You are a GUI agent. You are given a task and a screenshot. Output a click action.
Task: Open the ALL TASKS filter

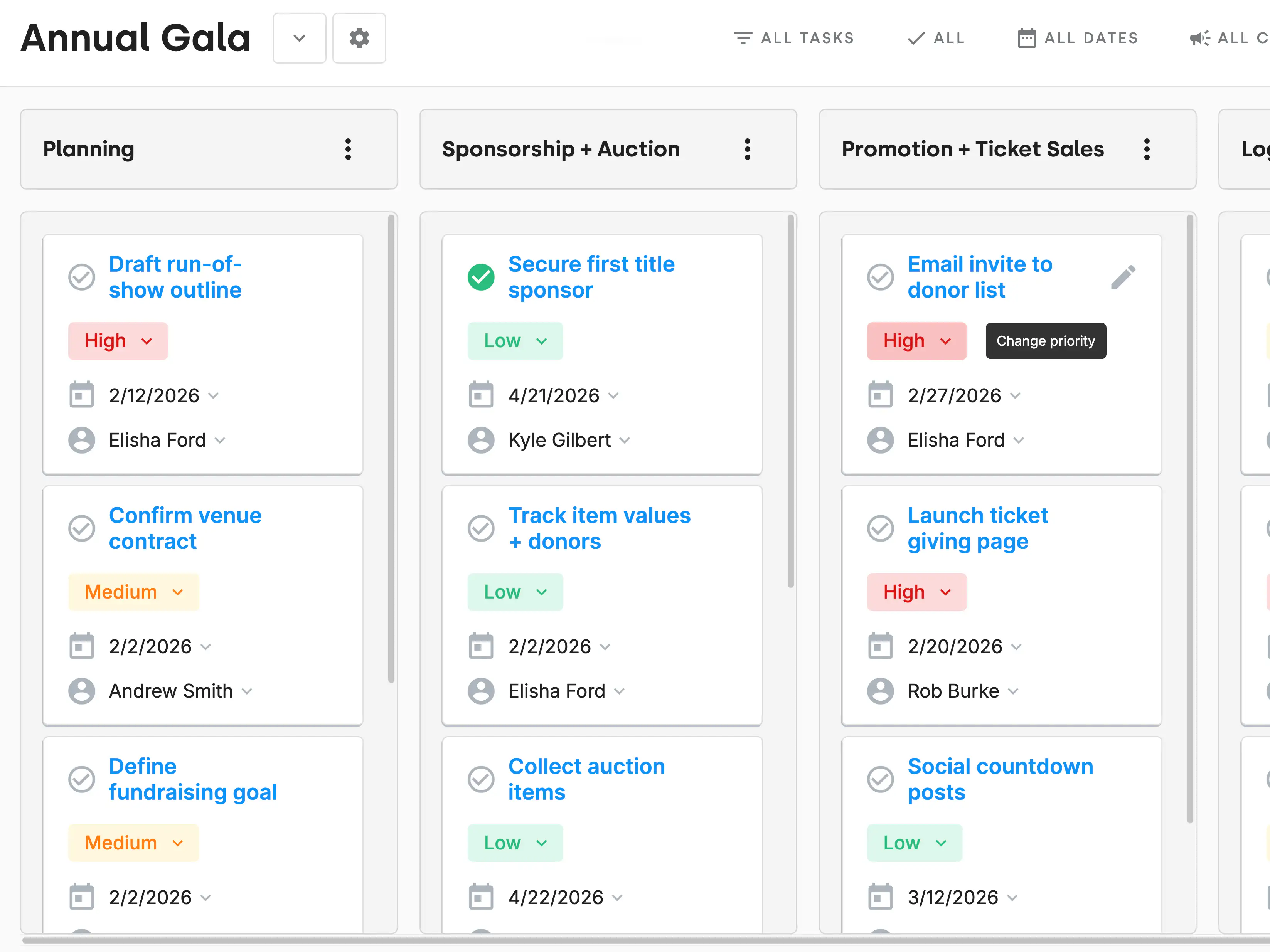click(794, 39)
